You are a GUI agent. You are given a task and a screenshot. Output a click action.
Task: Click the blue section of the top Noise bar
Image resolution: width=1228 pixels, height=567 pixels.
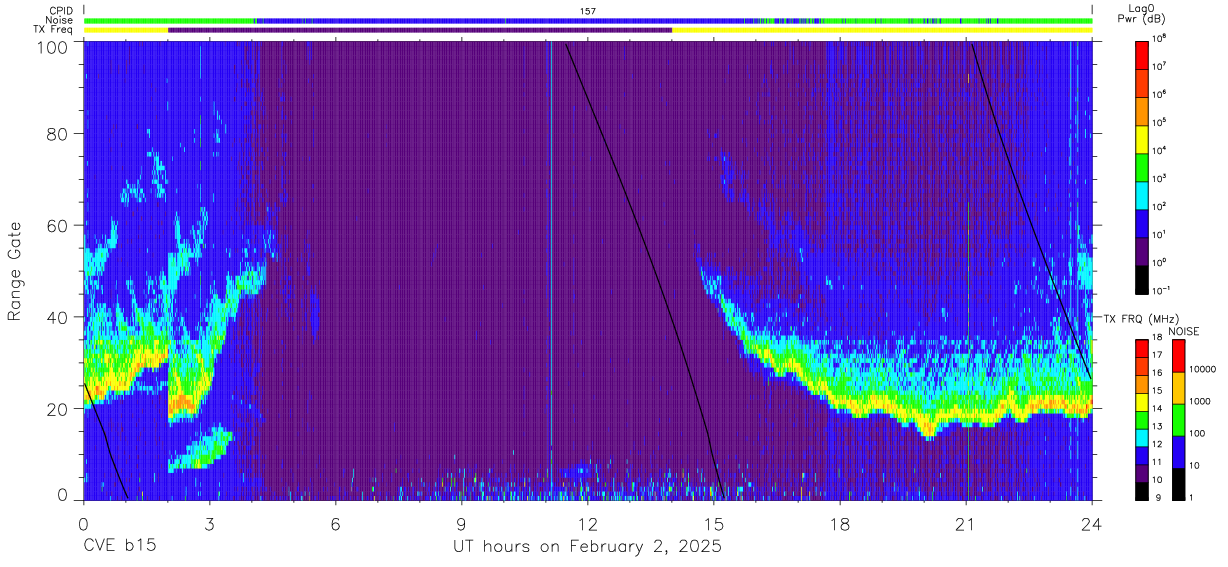coord(500,20)
